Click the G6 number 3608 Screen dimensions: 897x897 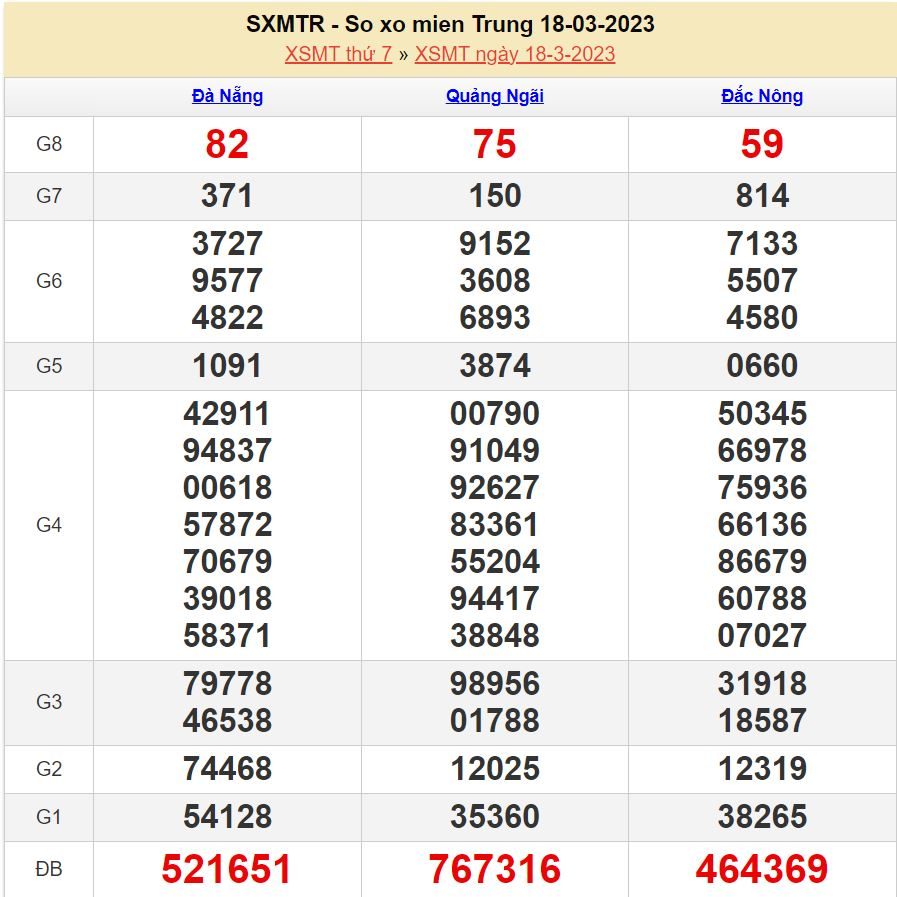495,281
